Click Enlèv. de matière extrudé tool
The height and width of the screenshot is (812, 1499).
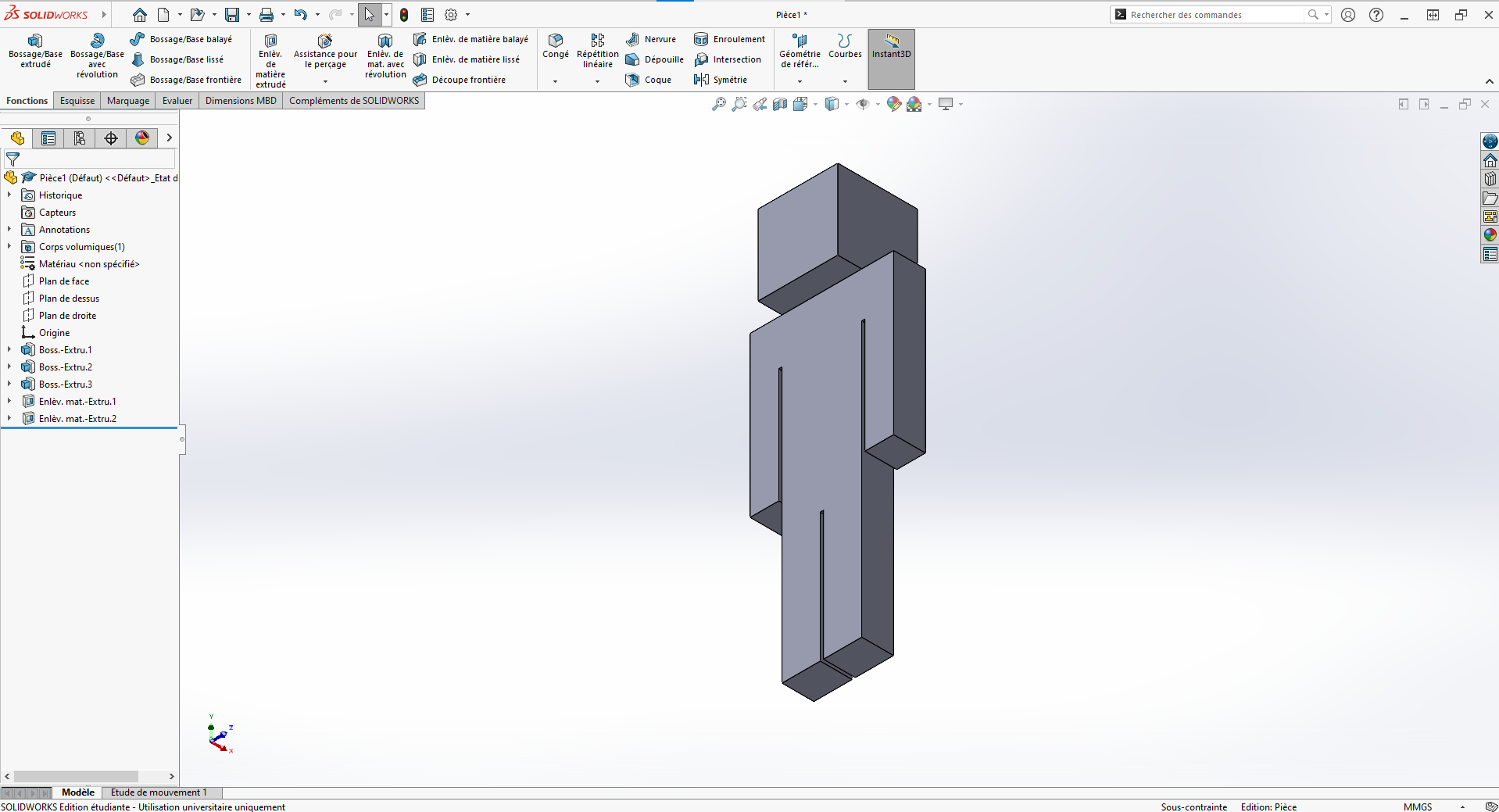[x=270, y=60]
